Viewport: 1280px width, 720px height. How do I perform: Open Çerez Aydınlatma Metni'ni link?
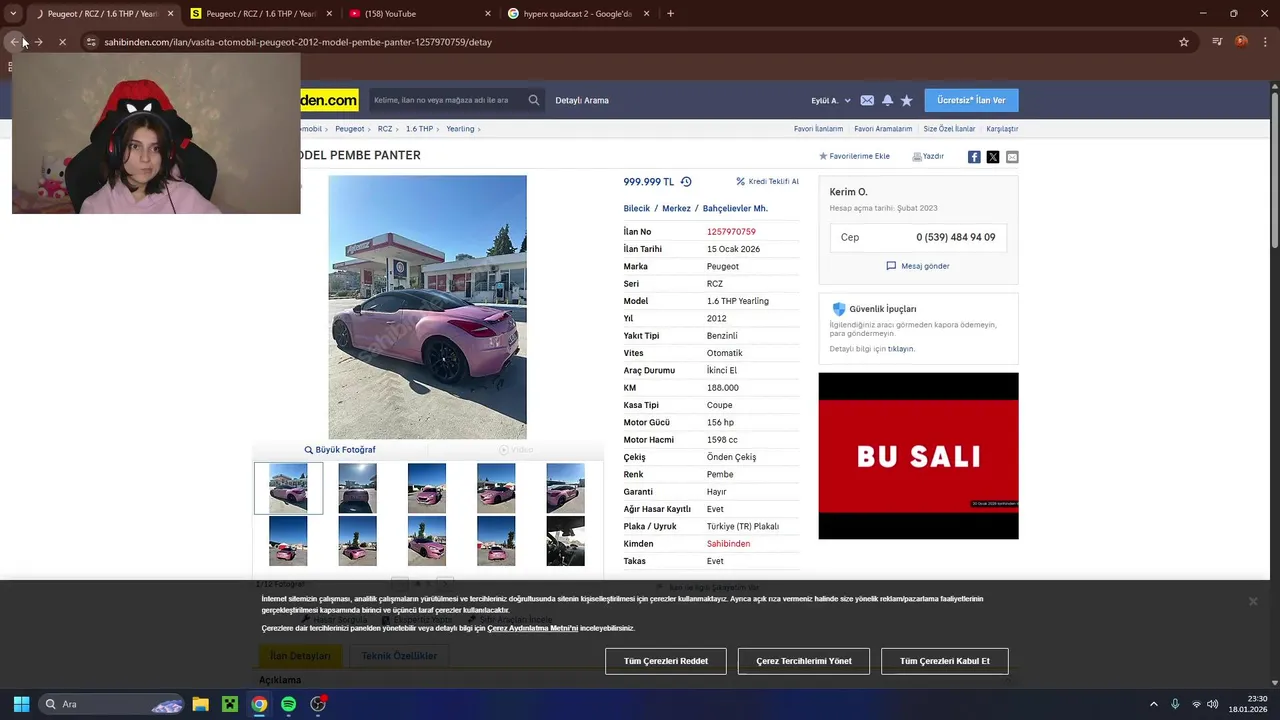pos(532,628)
